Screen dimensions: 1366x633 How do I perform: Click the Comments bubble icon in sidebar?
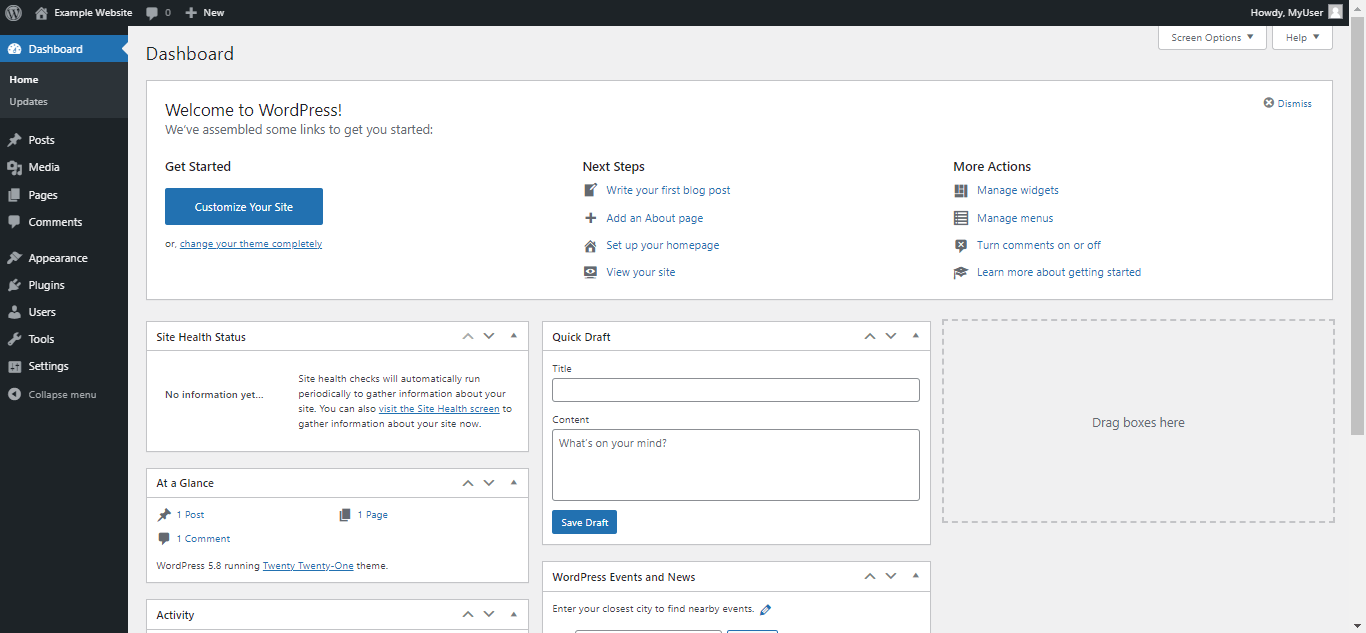pos(16,221)
